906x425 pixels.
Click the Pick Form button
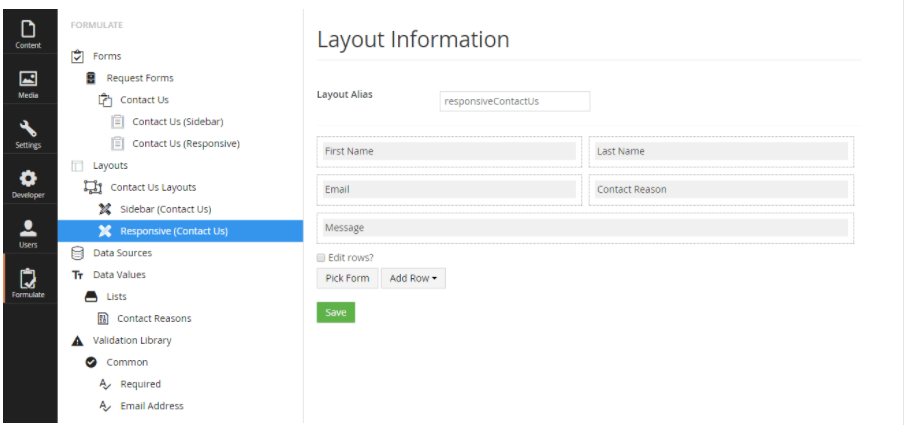[347, 278]
